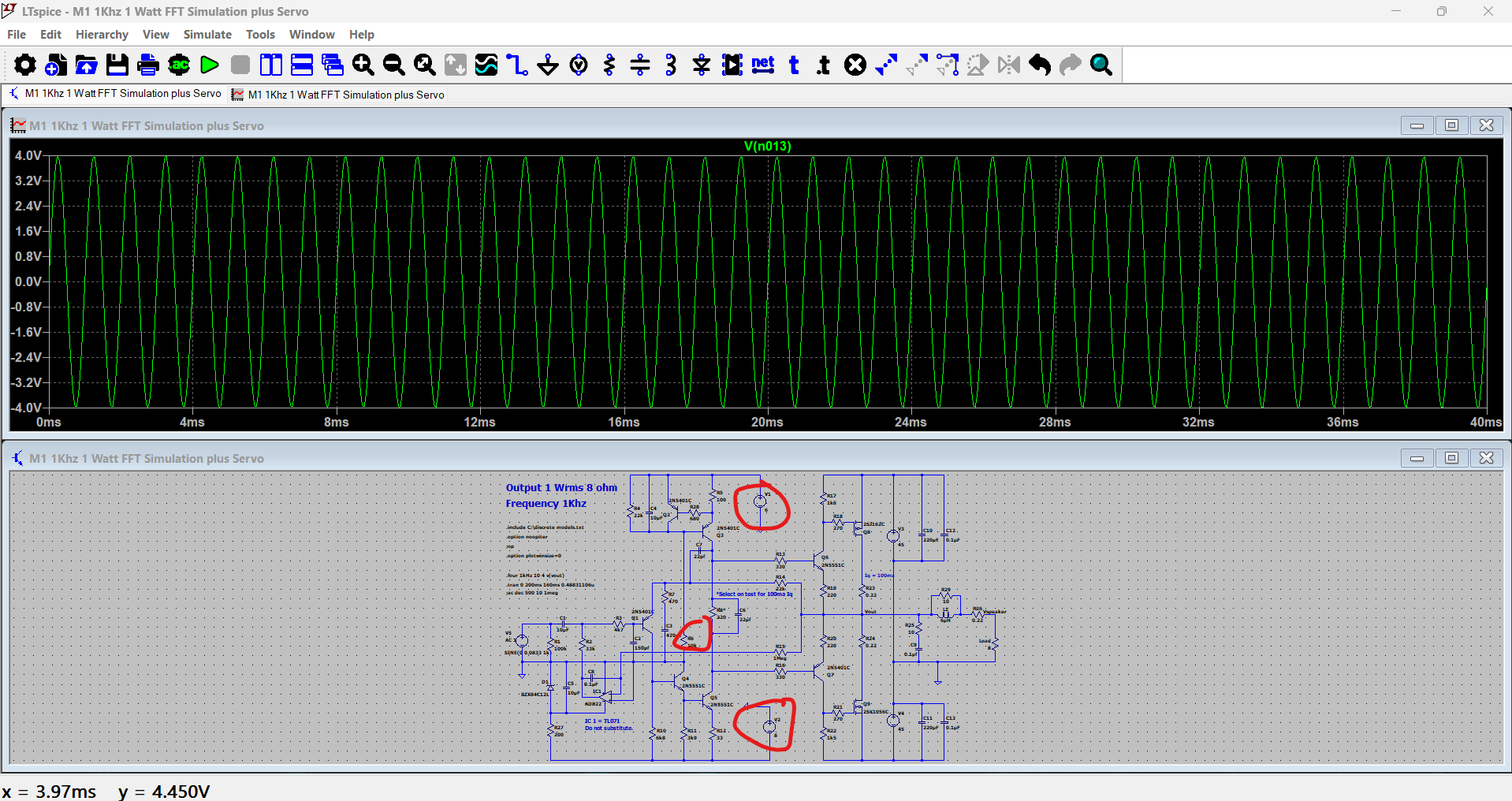Open the File menu

17,35
